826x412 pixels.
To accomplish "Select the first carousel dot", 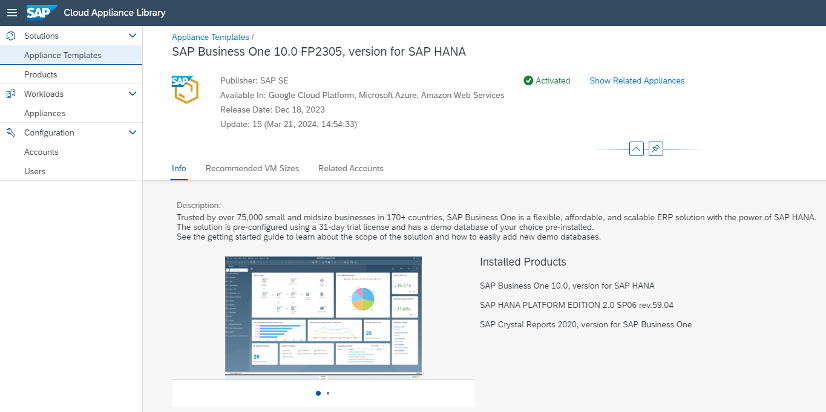I will tap(318, 393).
